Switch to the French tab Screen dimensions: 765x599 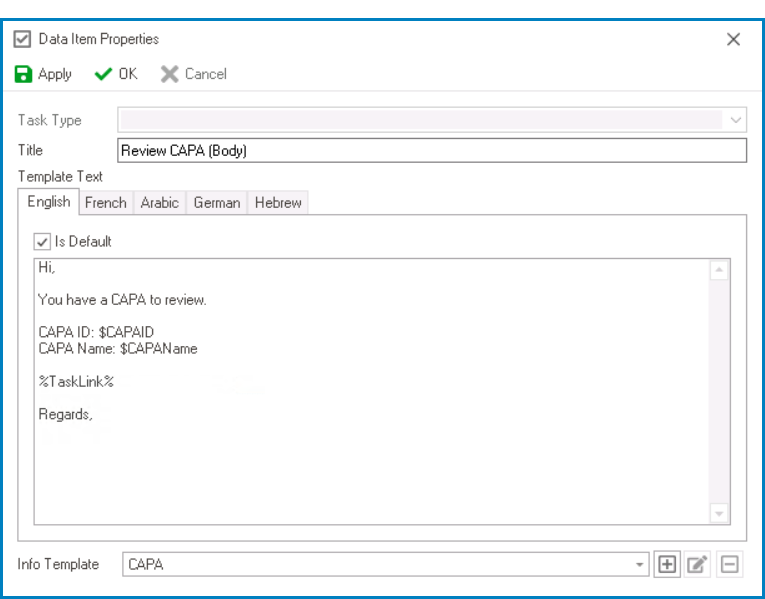click(106, 202)
